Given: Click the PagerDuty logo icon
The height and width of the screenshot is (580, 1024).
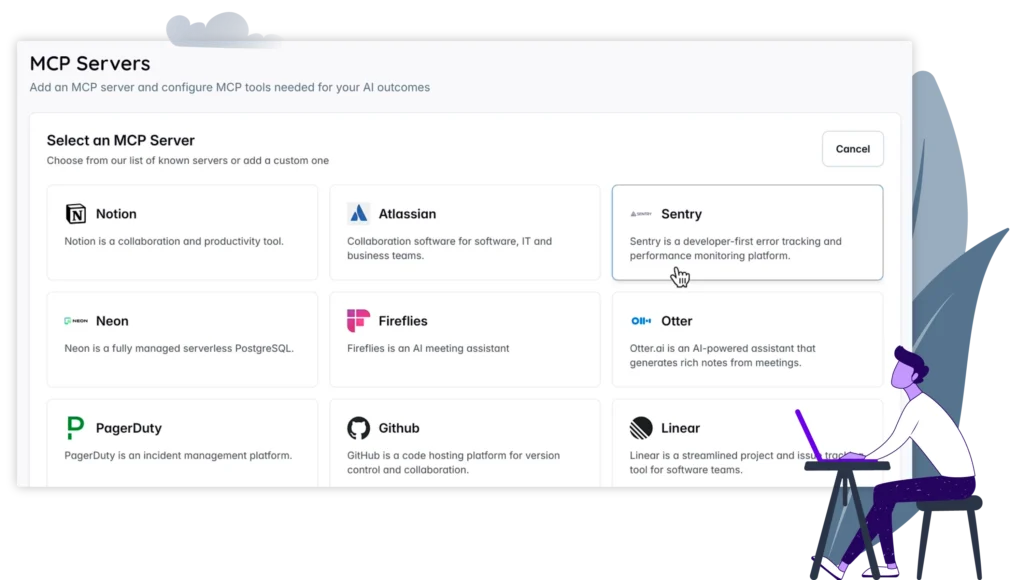Looking at the screenshot, I should point(74,427).
